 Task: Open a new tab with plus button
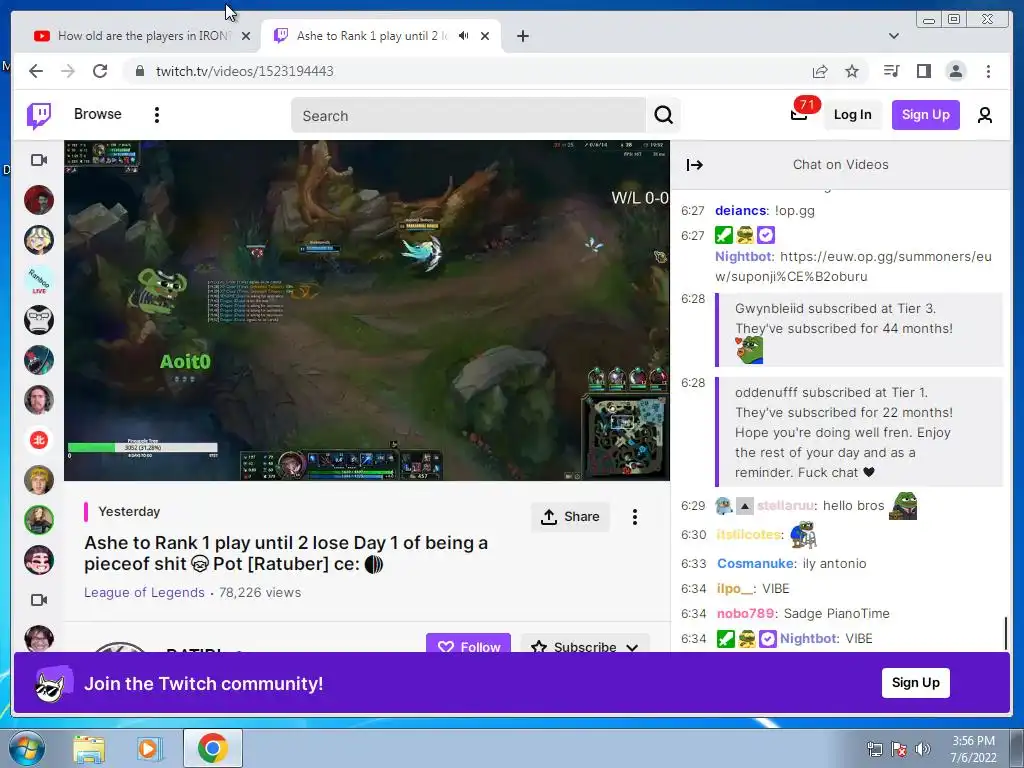[x=522, y=36]
